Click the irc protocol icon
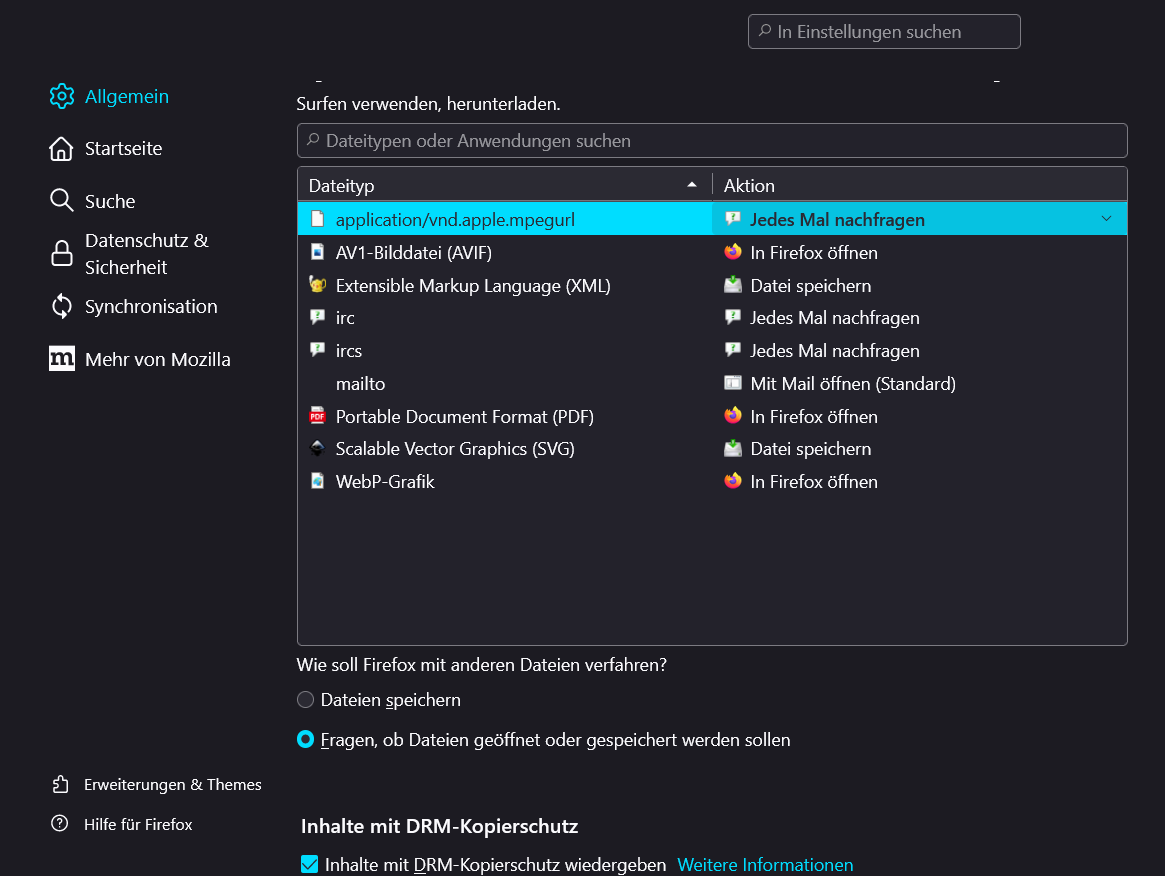The image size is (1165, 876). coord(318,317)
